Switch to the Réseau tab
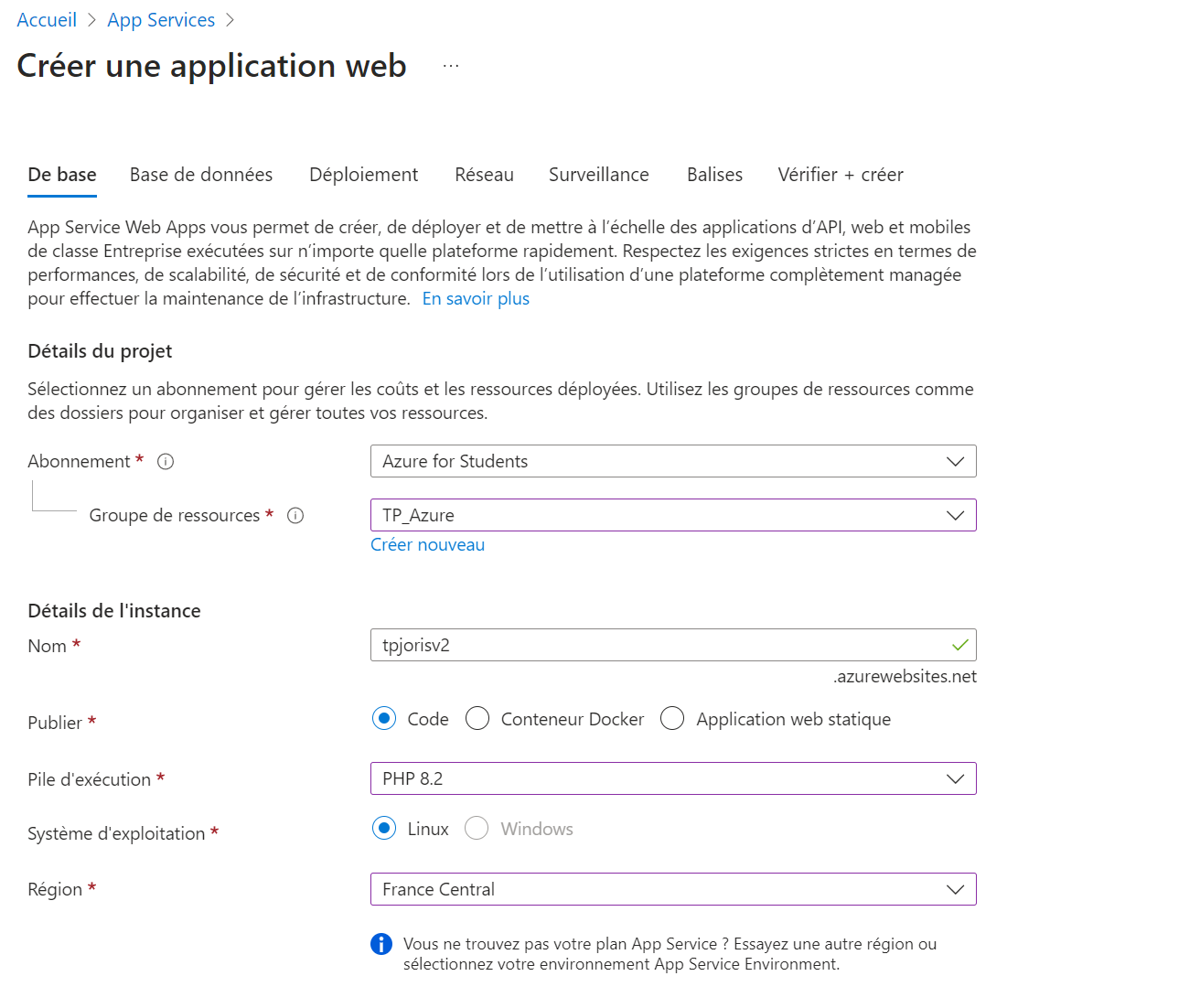Viewport: 1200px width, 1008px height. pyautogui.click(x=484, y=175)
